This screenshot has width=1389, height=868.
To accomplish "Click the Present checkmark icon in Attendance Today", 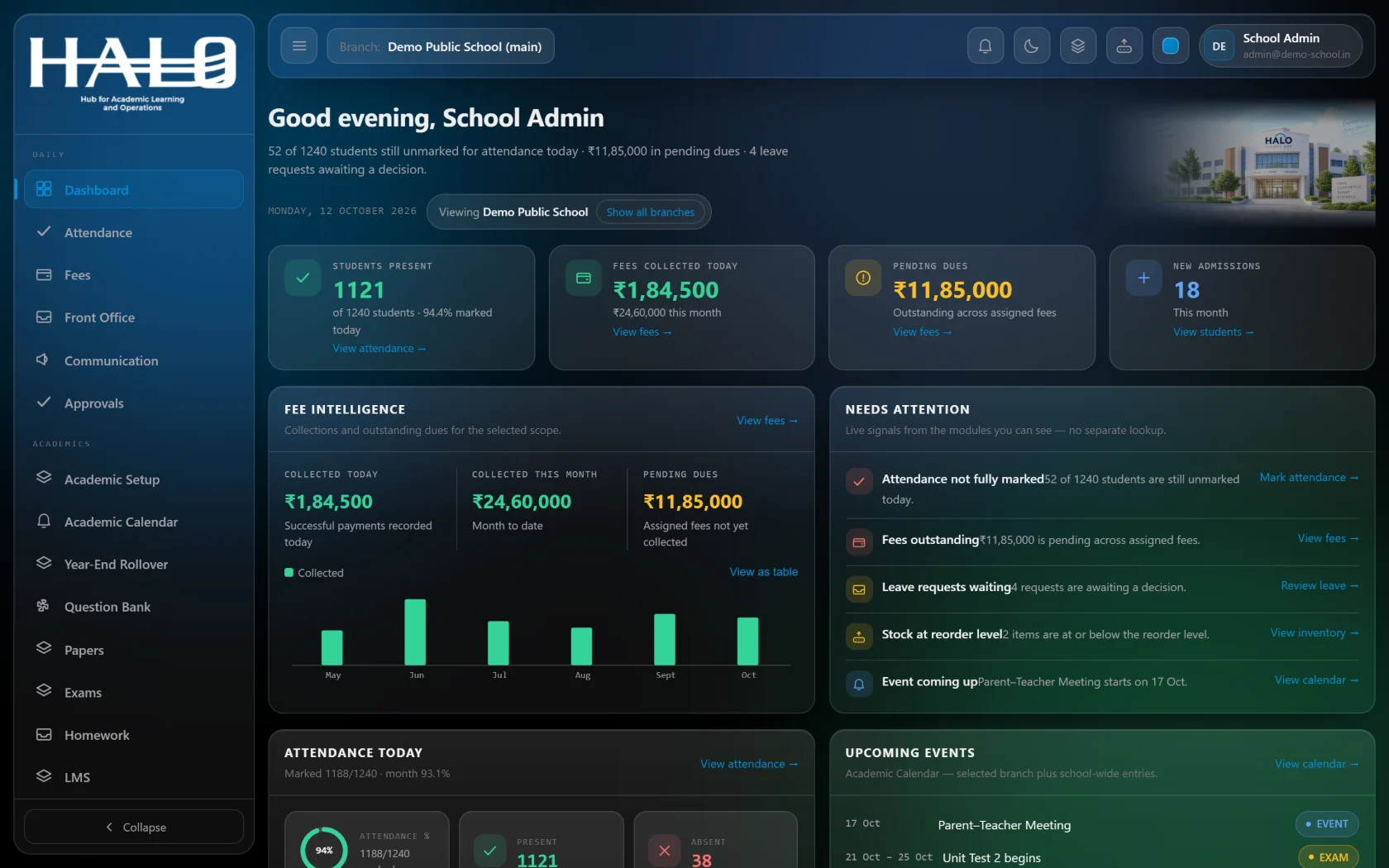I will tap(489, 850).
